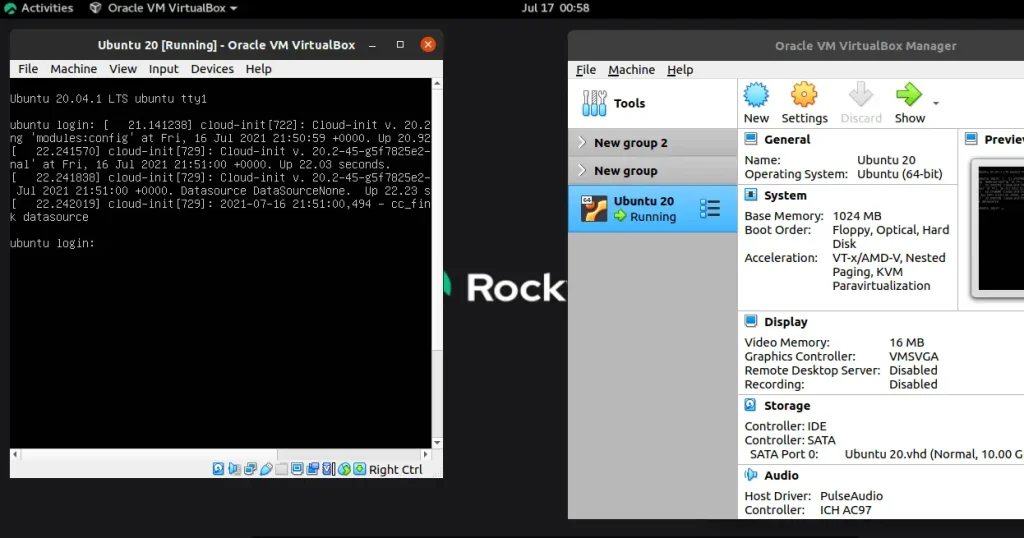Click the keyboard capture green arrow indicator
This screenshot has width=1024, height=538.
[360, 469]
